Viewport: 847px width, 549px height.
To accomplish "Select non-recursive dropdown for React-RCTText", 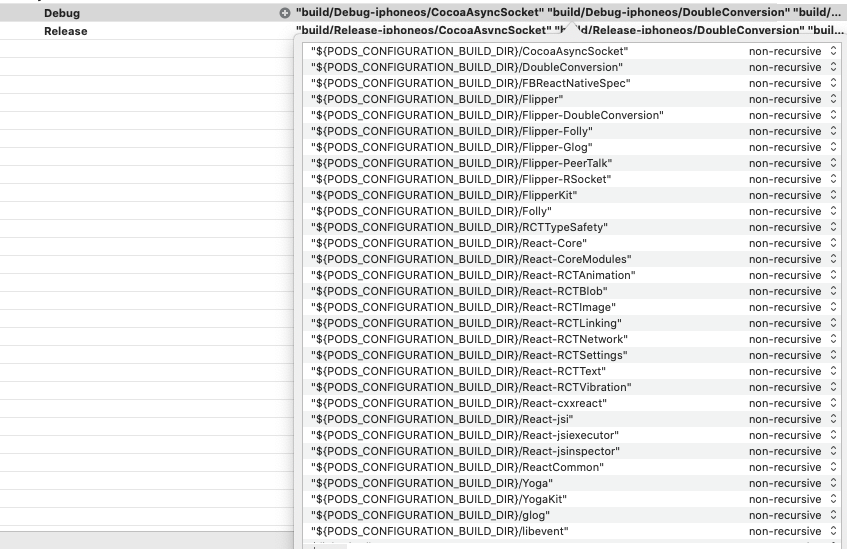I will [x=792, y=371].
